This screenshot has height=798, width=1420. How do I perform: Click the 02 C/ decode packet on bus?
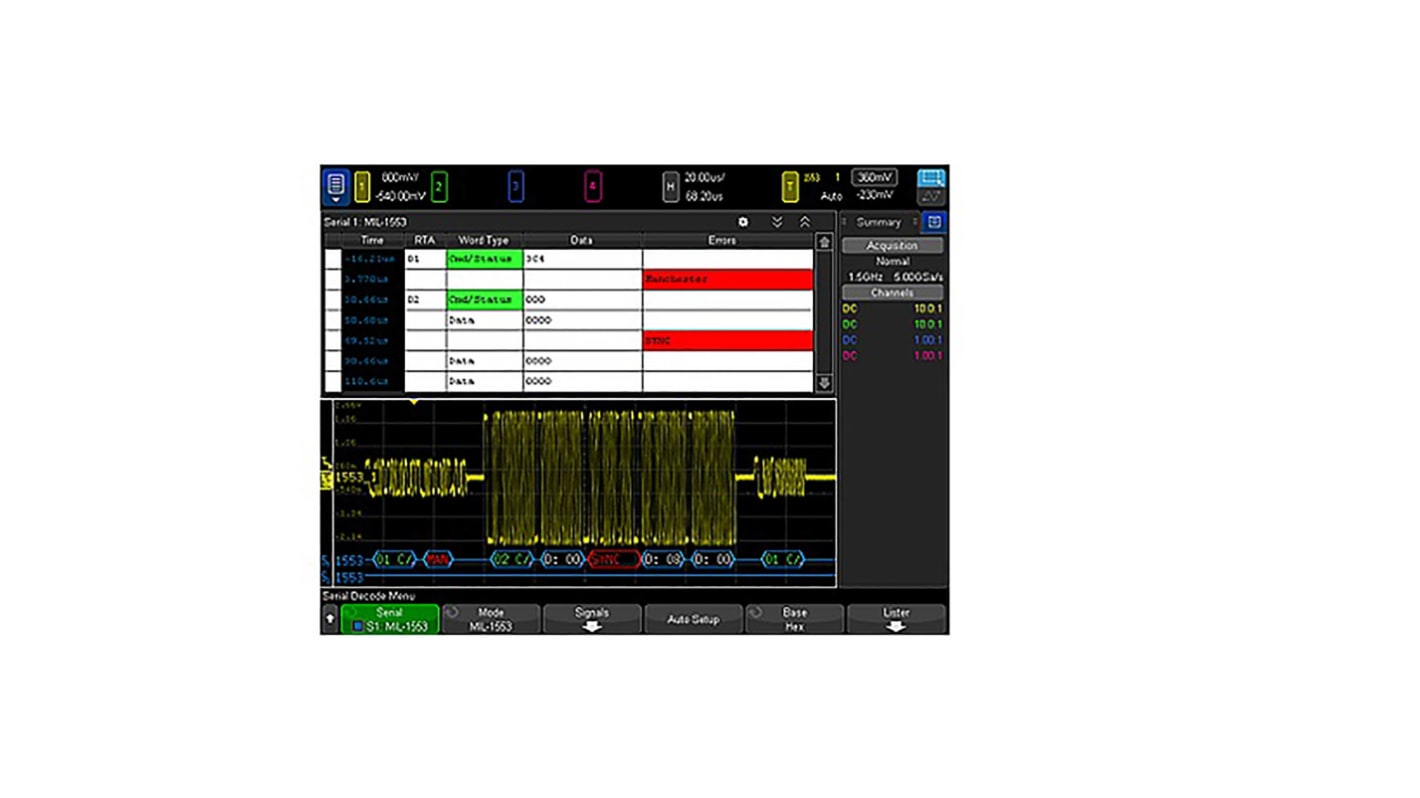pyautogui.click(x=512, y=560)
